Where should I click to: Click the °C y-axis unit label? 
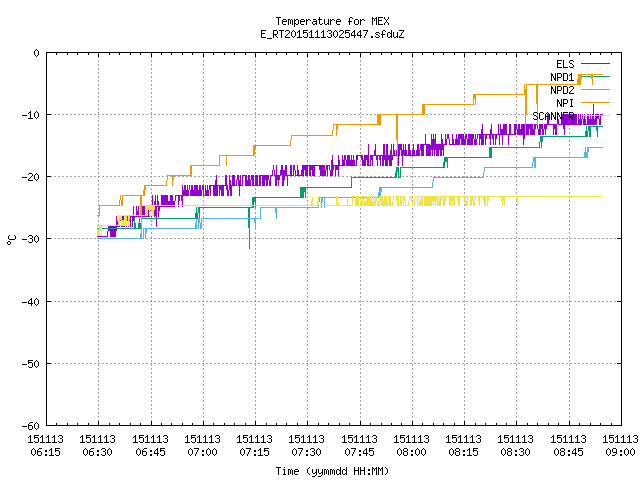11,240
